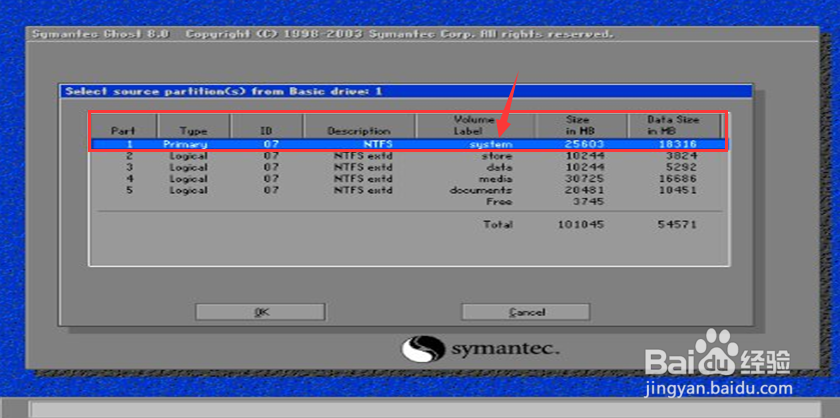The image size is (840, 418).
Task: Select partition 1 labeled system
Action: tap(407, 144)
